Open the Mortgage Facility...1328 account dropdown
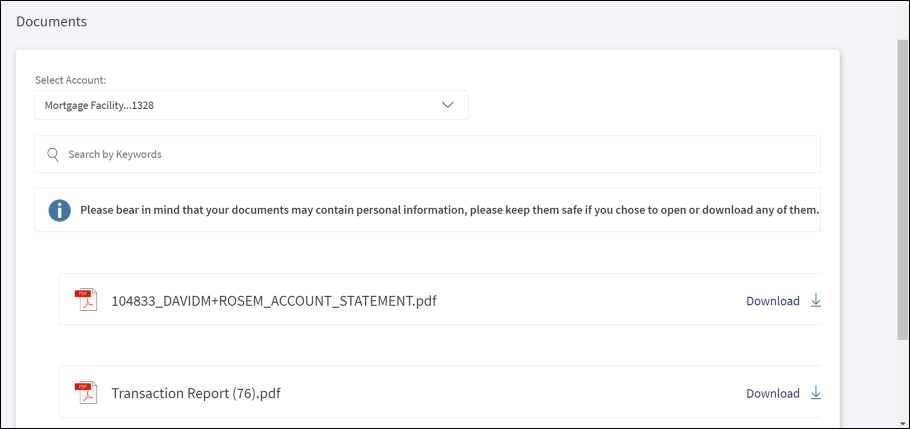The height and width of the screenshot is (429, 910). point(251,105)
